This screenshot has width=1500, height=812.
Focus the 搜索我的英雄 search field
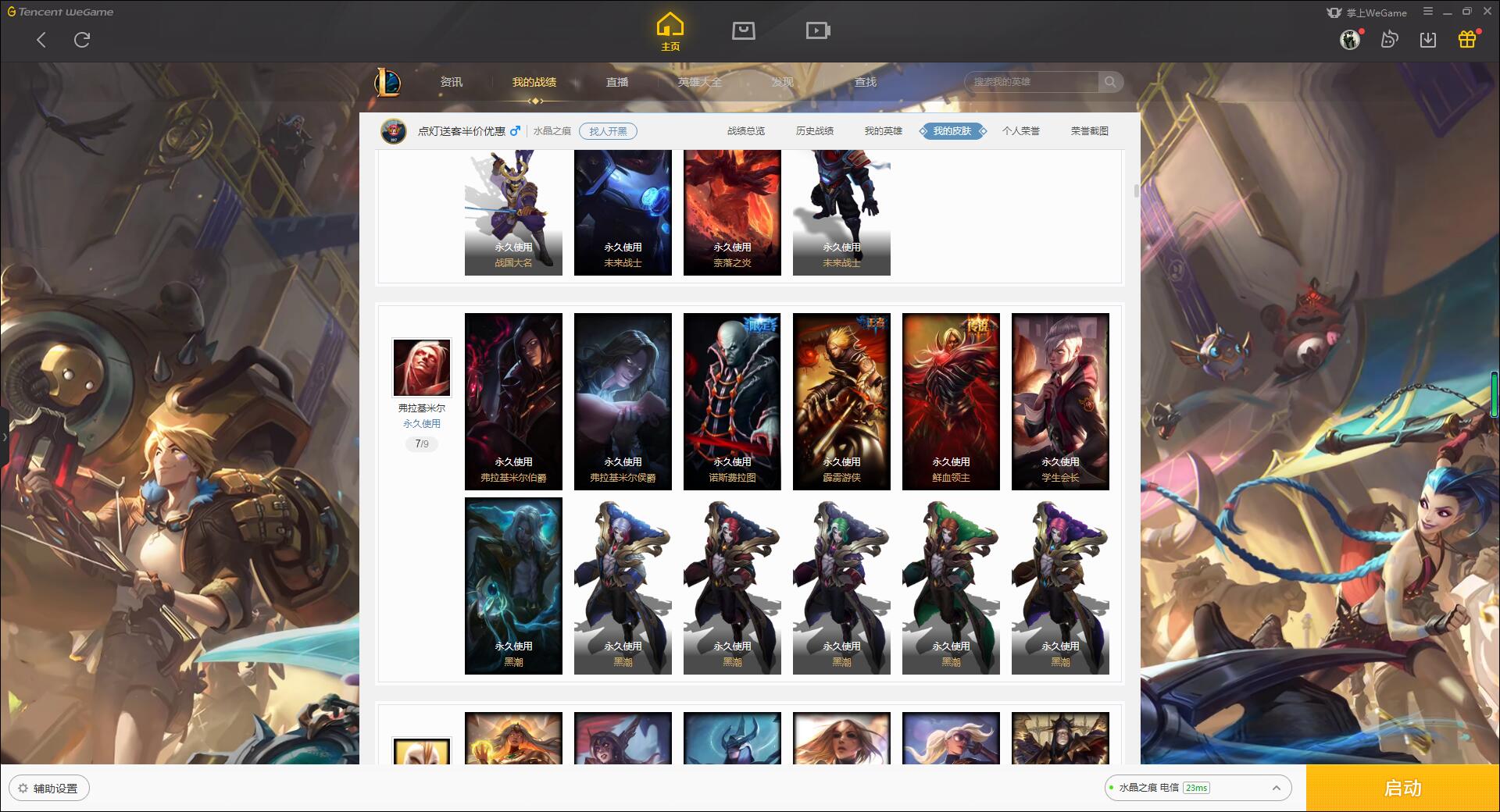tap(1031, 82)
